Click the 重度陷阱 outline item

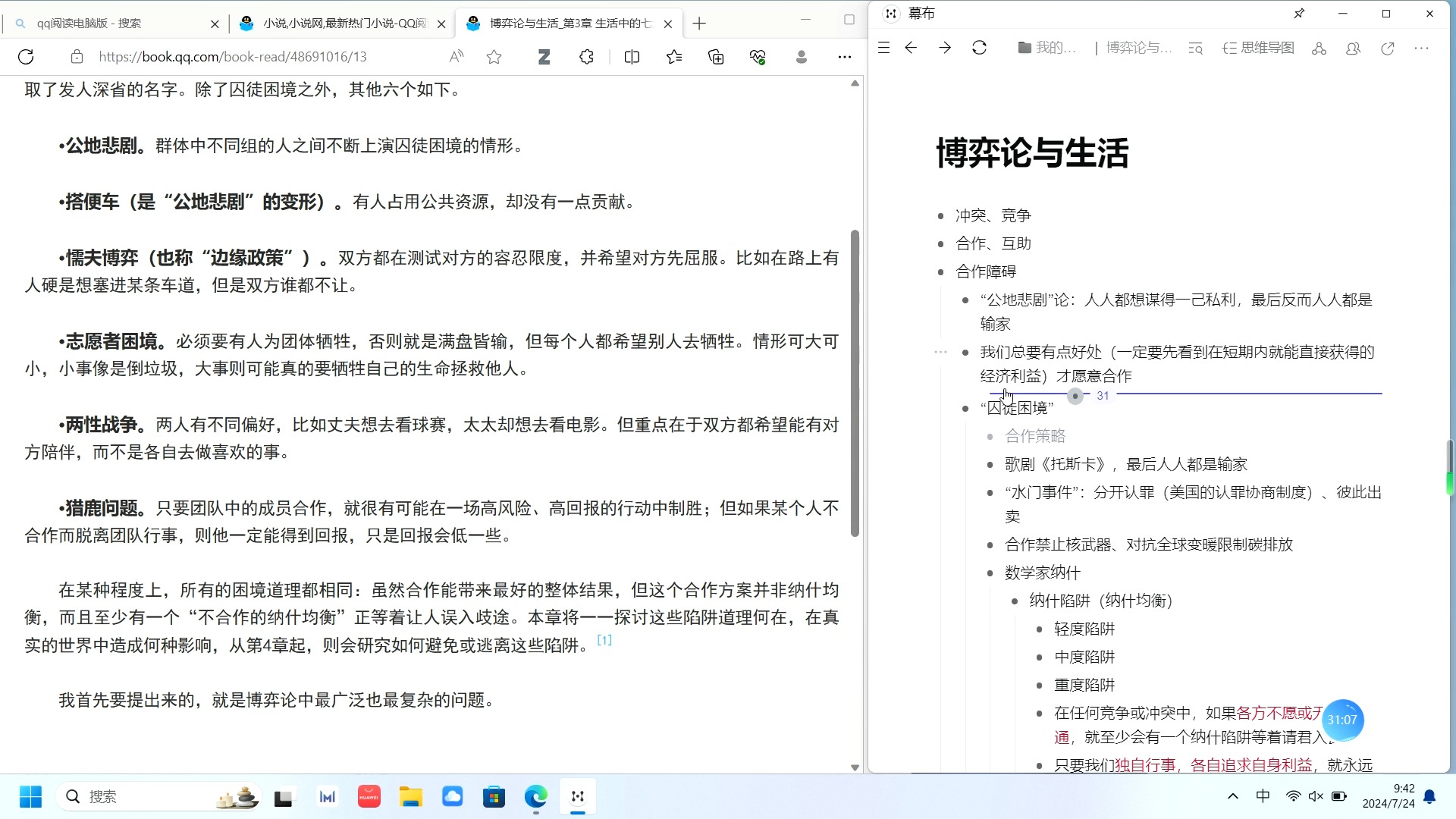point(1084,685)
